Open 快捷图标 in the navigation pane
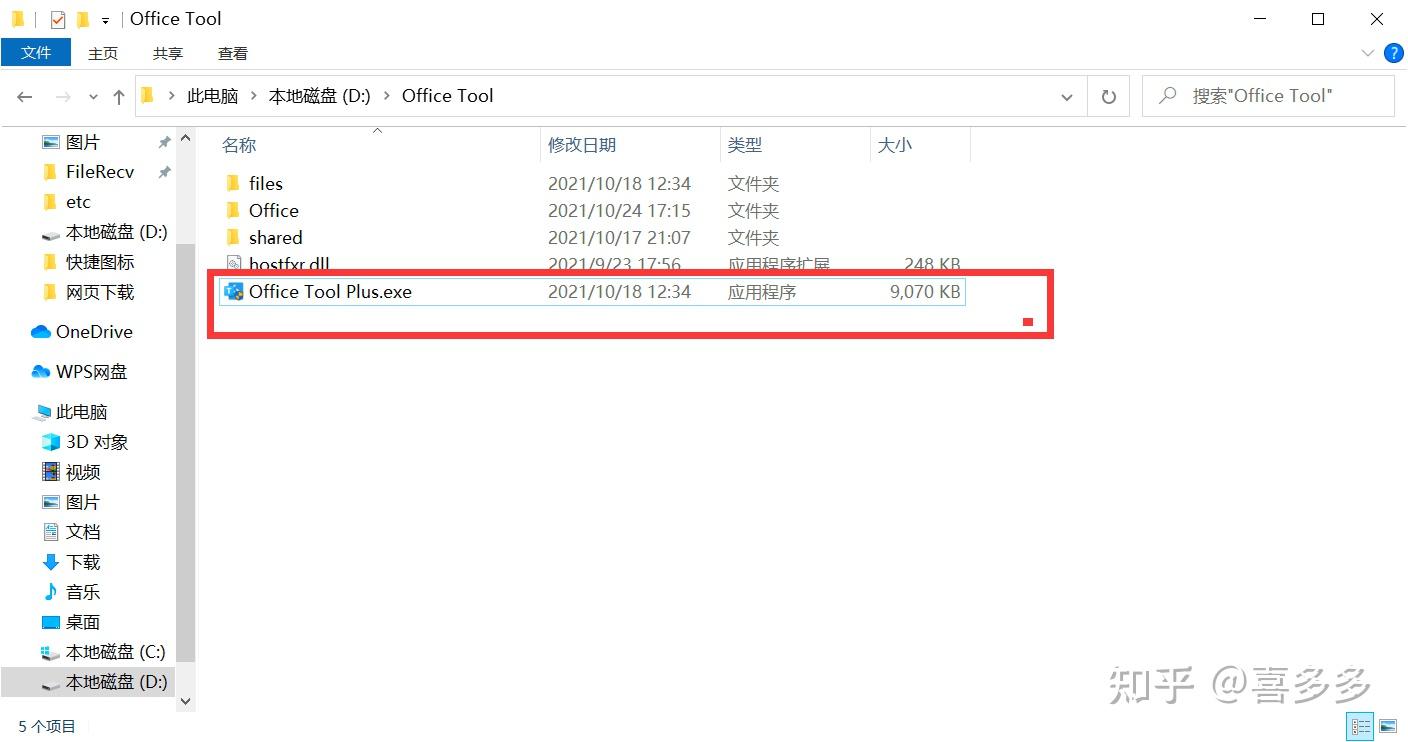 click(x=100, y=262)
